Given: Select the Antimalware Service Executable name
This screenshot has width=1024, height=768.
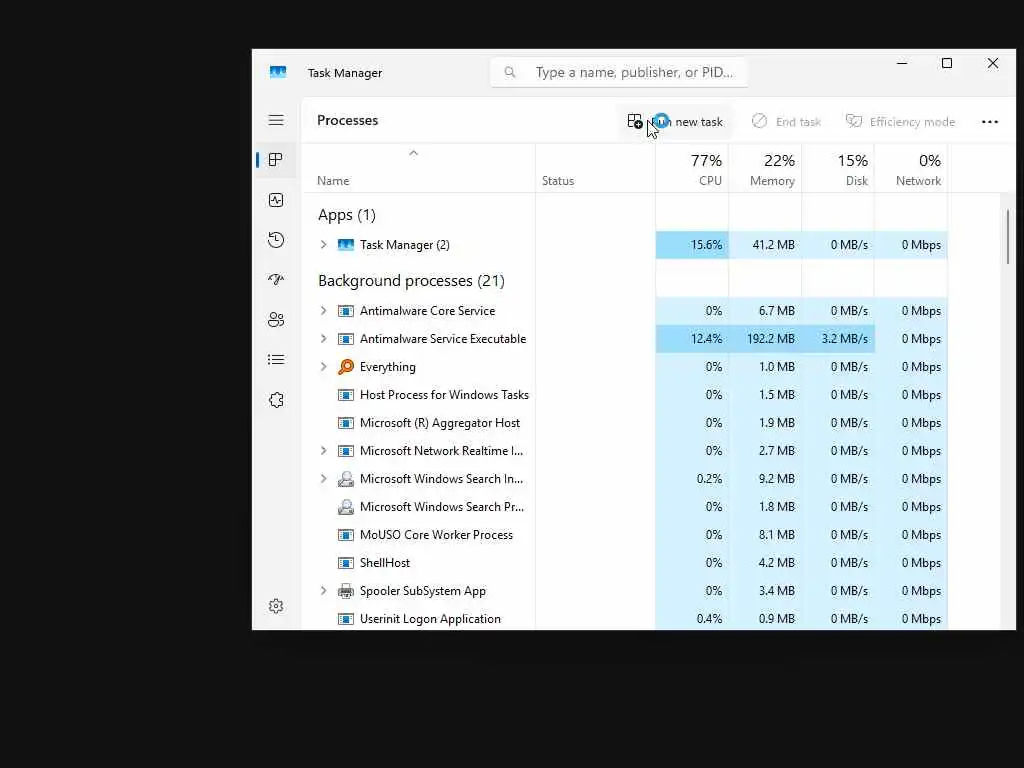Looking at the screenshot, I should (443, 339).
